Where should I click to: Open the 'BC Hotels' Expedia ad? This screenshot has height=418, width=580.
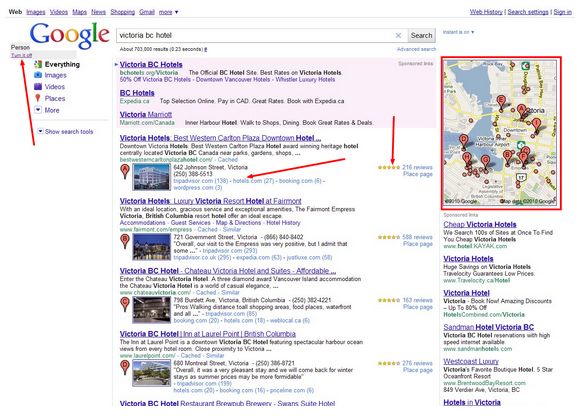pos(137,93)
